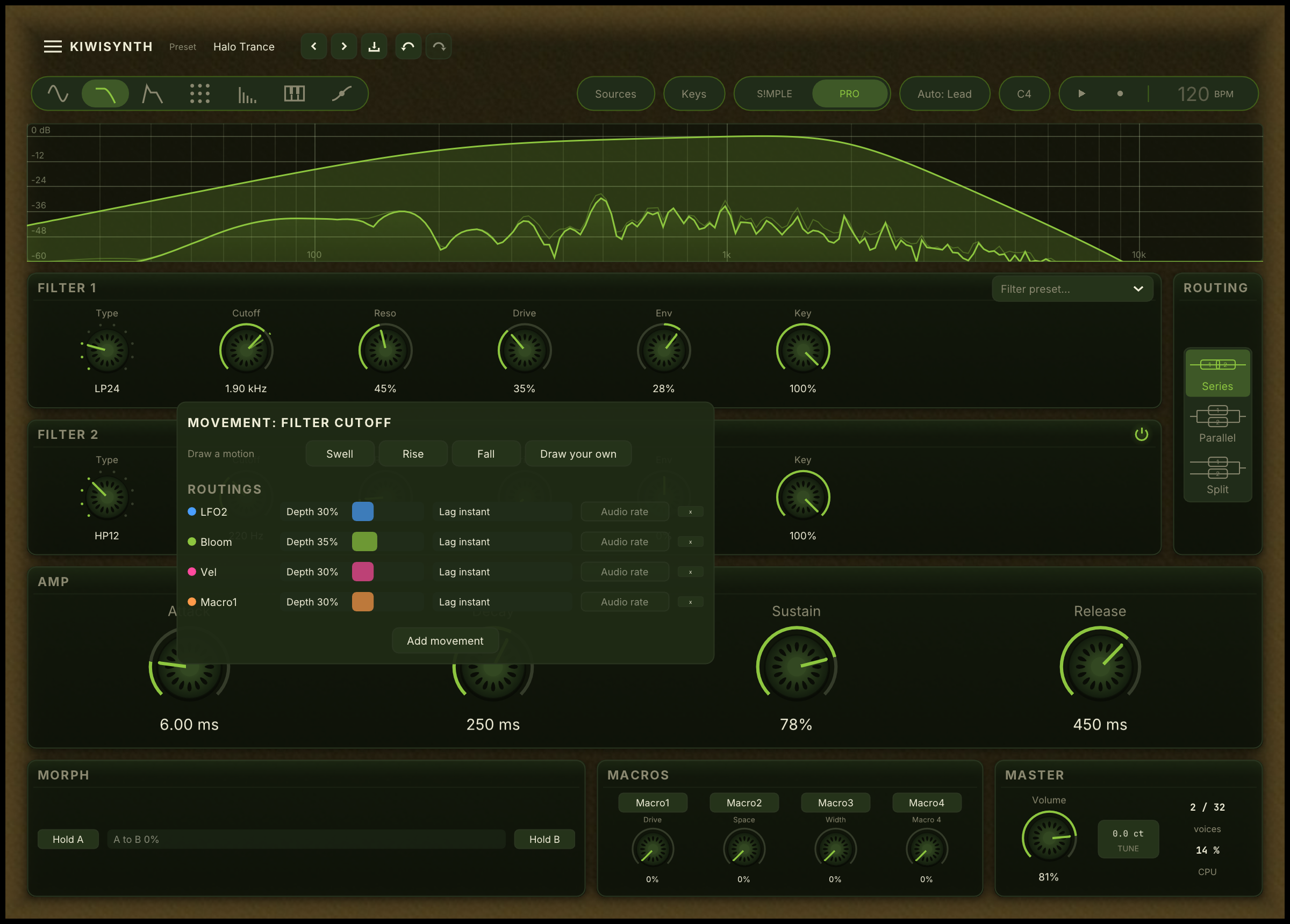Click the Hold A button
The image size is (1290, 924).
[68, 839]
